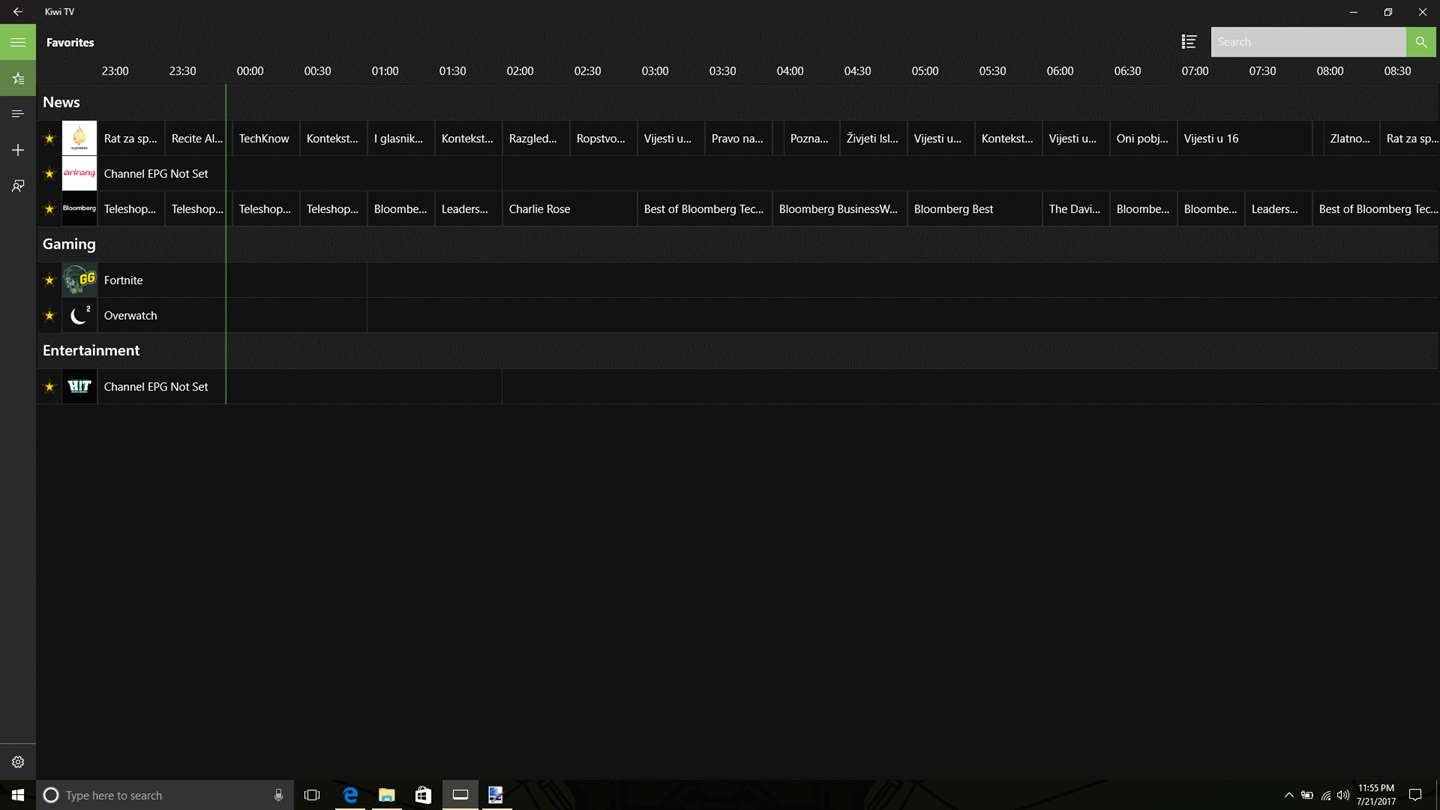
Task: Select the "Oni pobj..." program
Action: point(1143,138)
